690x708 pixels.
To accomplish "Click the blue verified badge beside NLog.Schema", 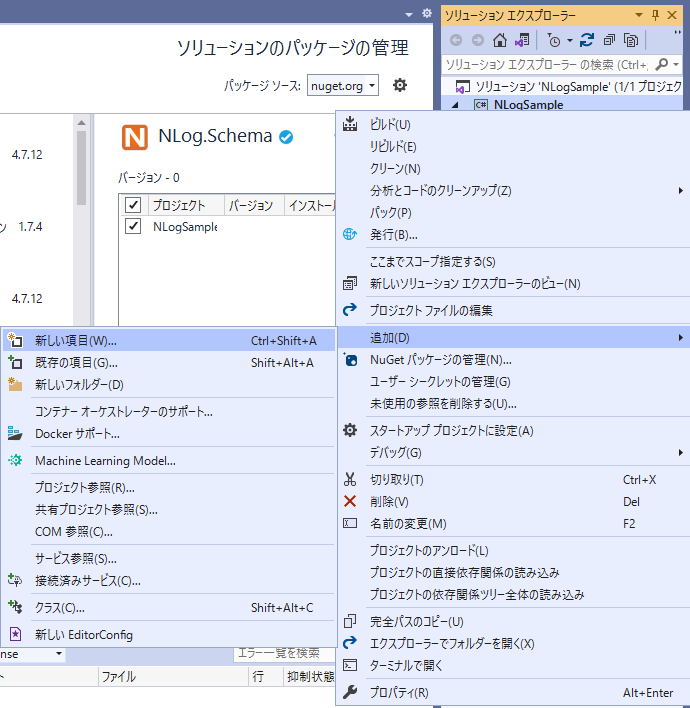I will click(286, 136).
